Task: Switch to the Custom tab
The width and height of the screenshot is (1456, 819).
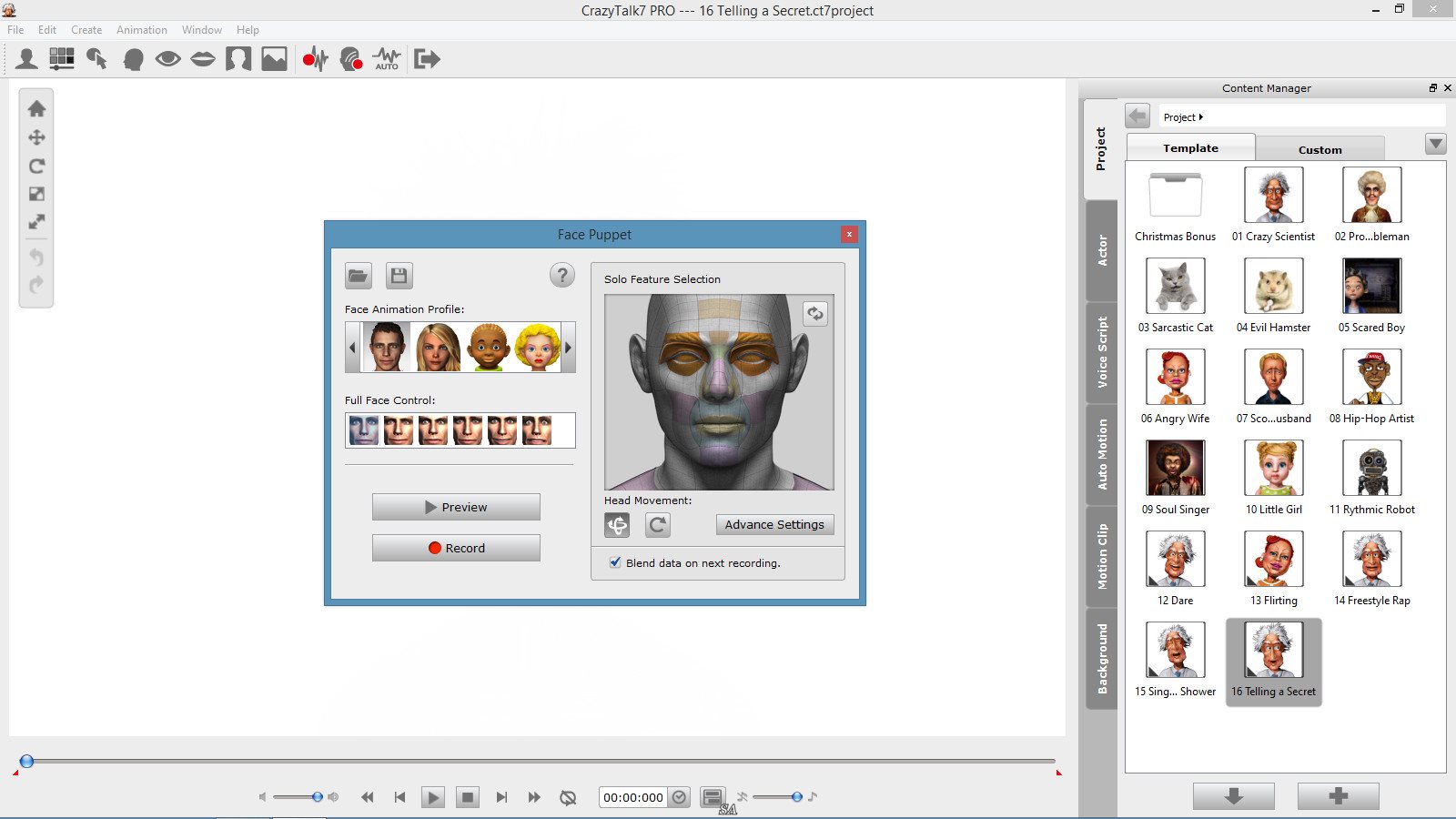Action: (x=1319, y=149)
